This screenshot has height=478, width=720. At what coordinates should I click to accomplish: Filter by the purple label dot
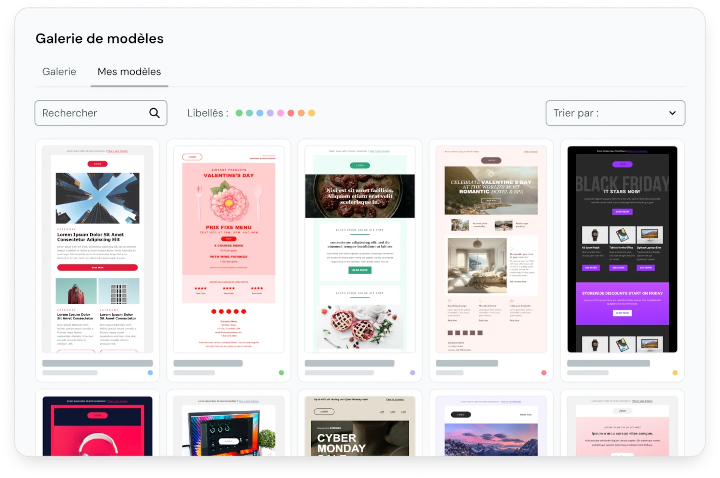tap(270, 113)
